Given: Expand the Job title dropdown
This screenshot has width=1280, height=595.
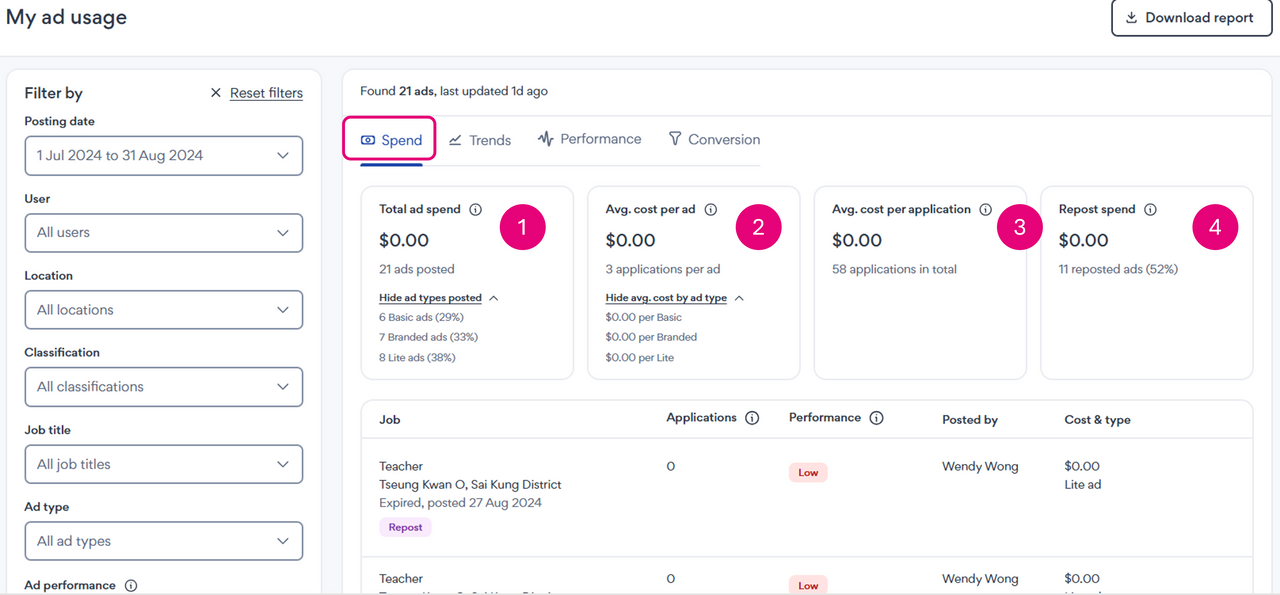Looking at the screenshot, I should (x=163, y=464).
